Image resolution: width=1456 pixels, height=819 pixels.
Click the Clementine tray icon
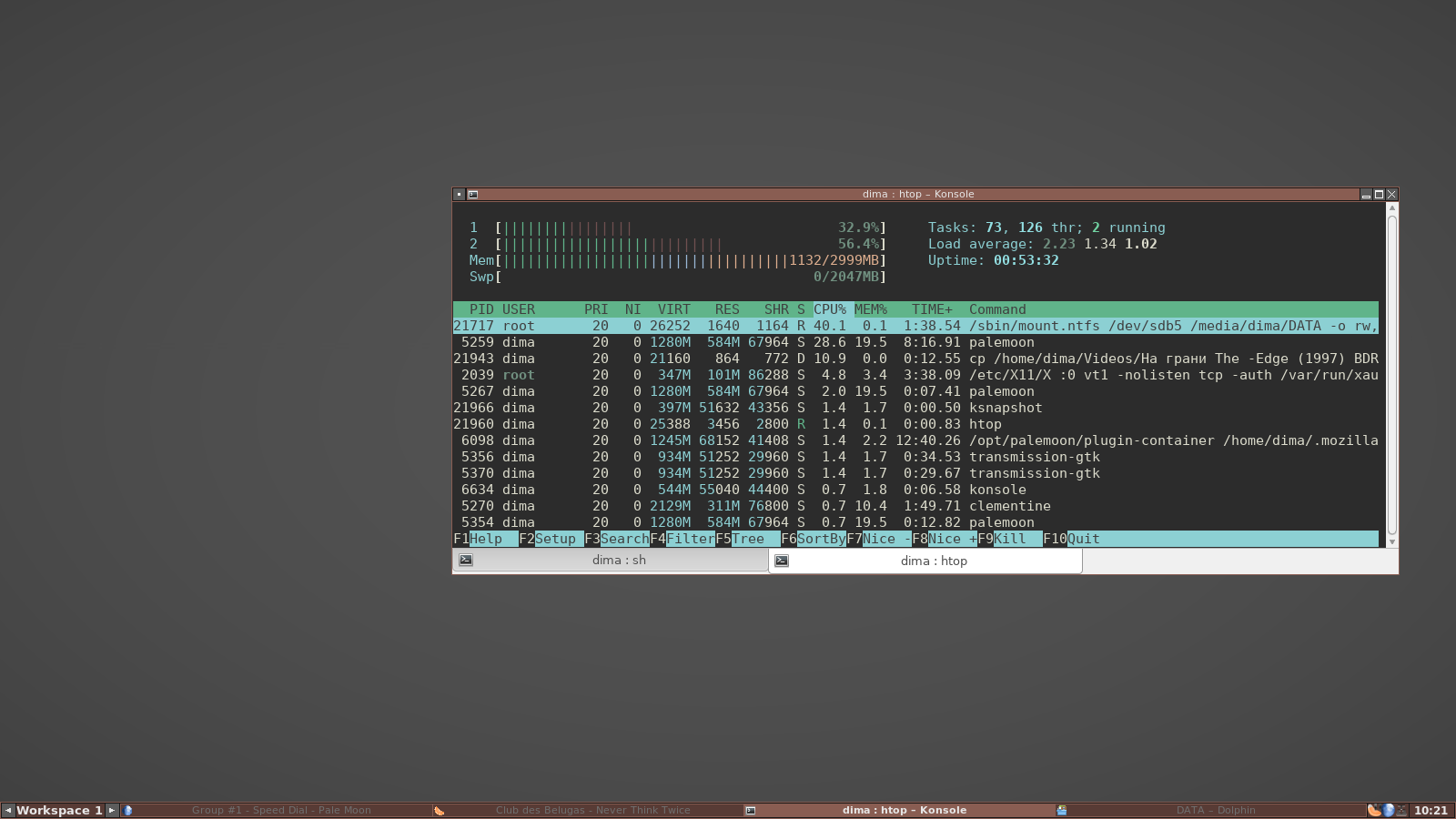tap(1374, 810)
